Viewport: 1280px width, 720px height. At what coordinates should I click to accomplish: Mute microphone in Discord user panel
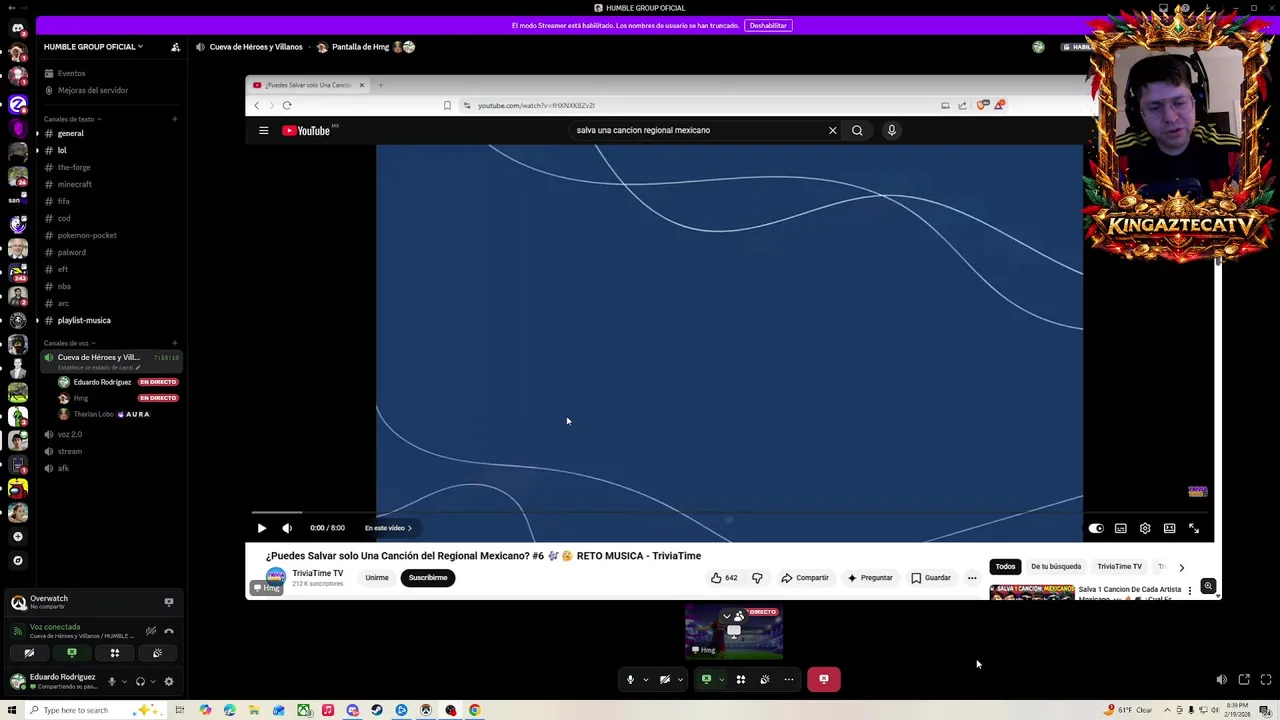(112, 682)
